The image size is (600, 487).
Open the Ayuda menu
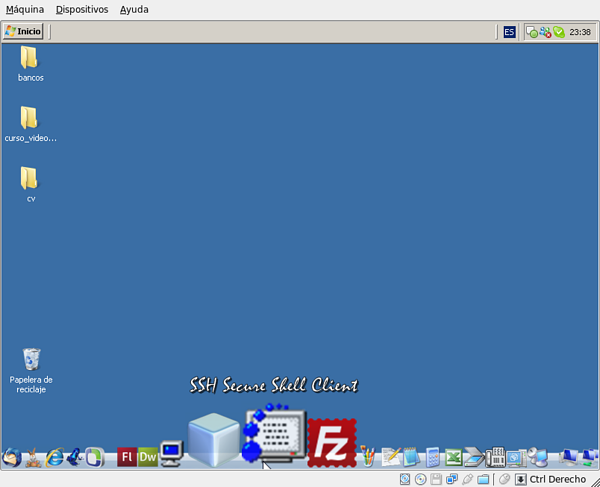point(134,9)
